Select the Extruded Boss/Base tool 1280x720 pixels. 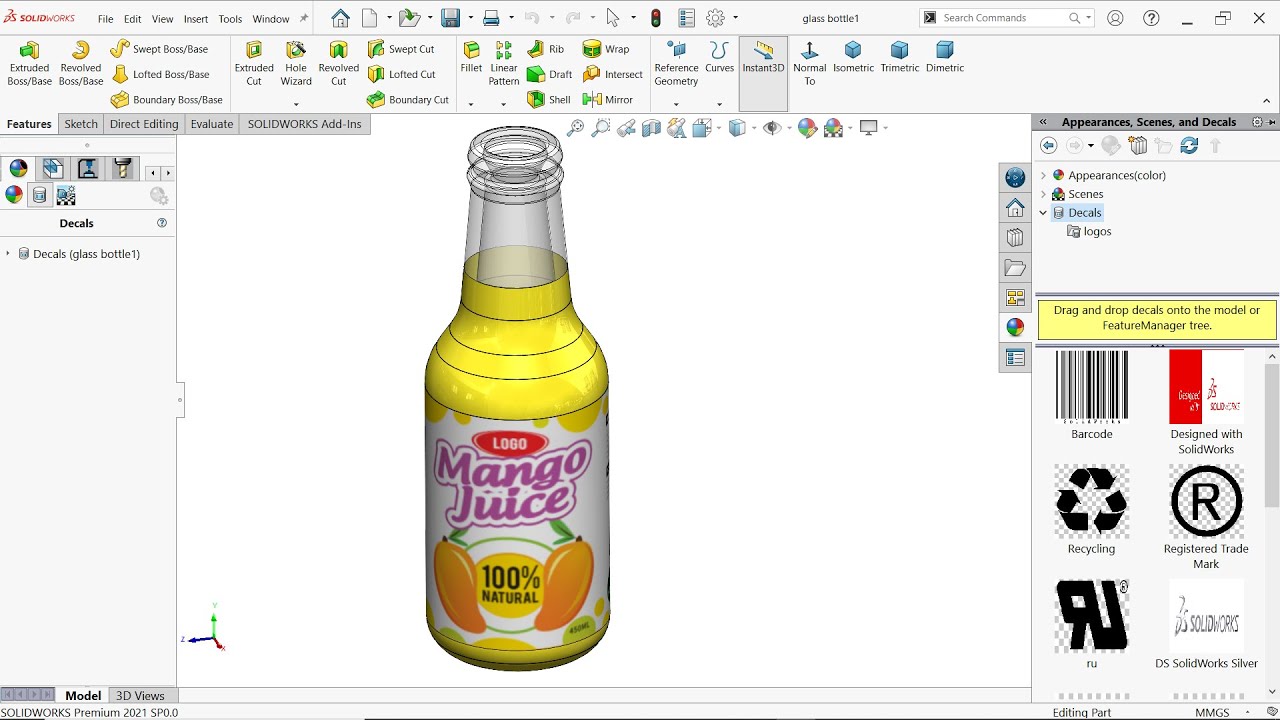[x=29, y=64]
